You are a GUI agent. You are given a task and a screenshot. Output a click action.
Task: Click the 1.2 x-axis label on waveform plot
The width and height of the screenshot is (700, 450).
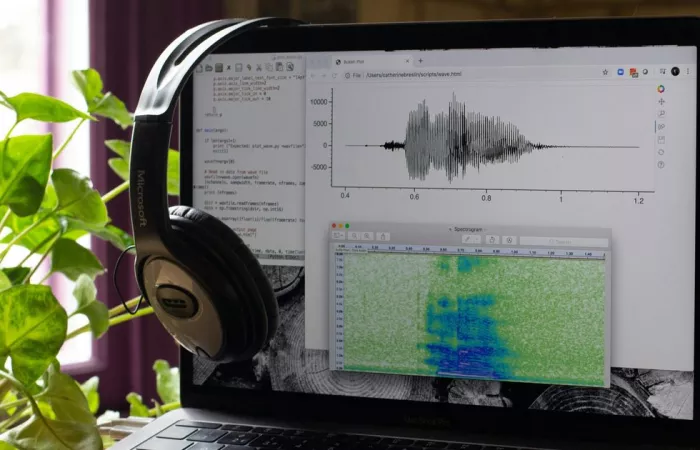pyautogui.click(x=639, y=201)
